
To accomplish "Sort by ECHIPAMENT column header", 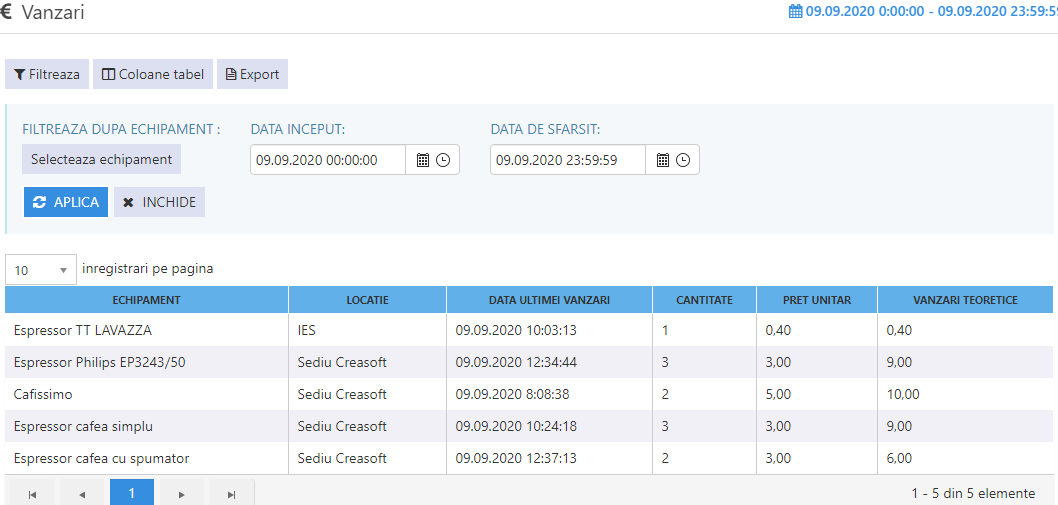I will (x=146, y=300).
